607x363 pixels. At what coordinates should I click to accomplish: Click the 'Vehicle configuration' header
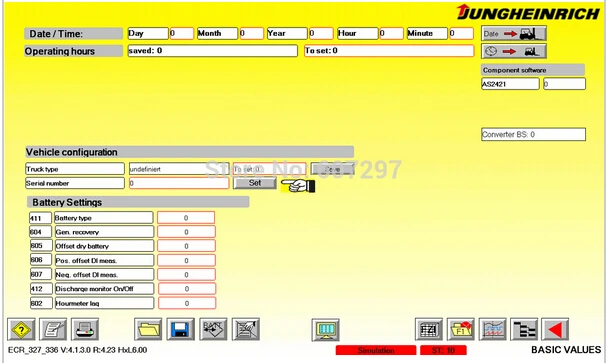click(189, 152)
